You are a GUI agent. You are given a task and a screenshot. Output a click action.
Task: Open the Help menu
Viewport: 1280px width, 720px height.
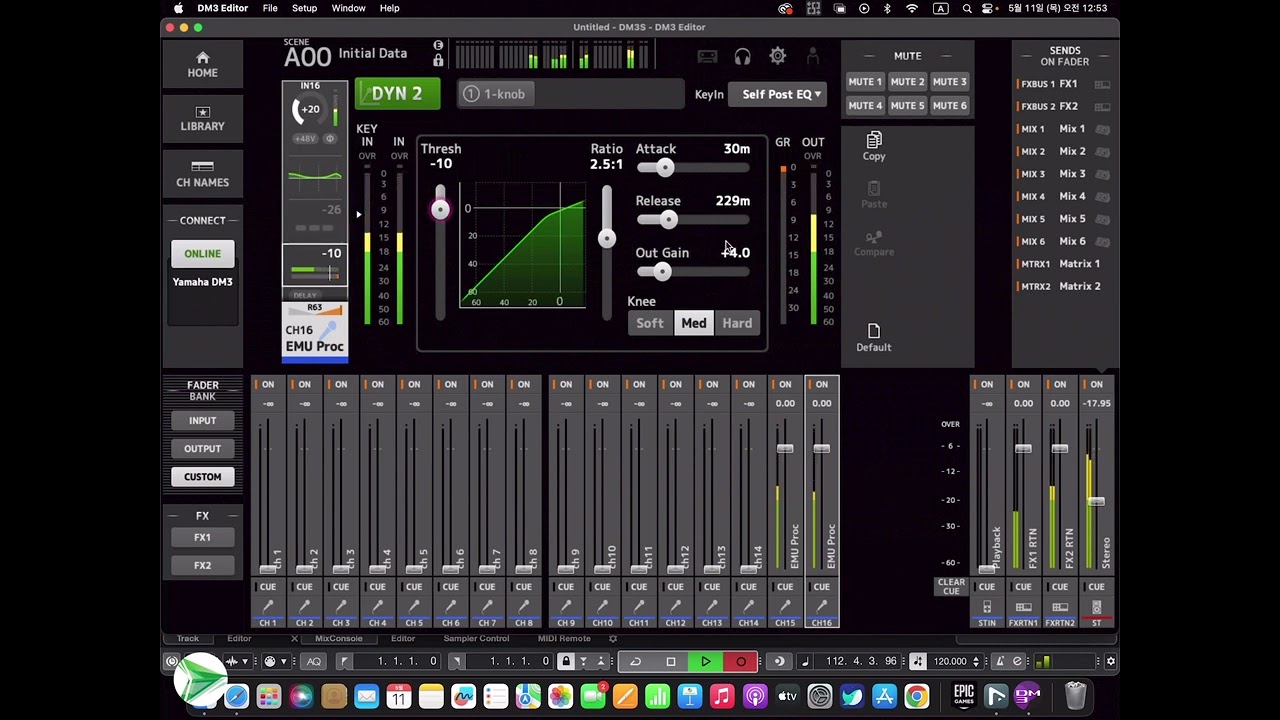389,8
